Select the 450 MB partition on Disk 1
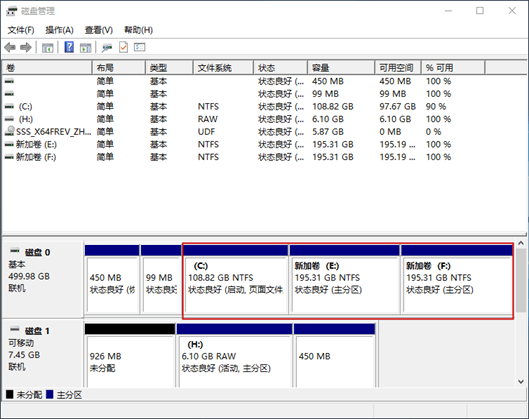 click(335, 356)
